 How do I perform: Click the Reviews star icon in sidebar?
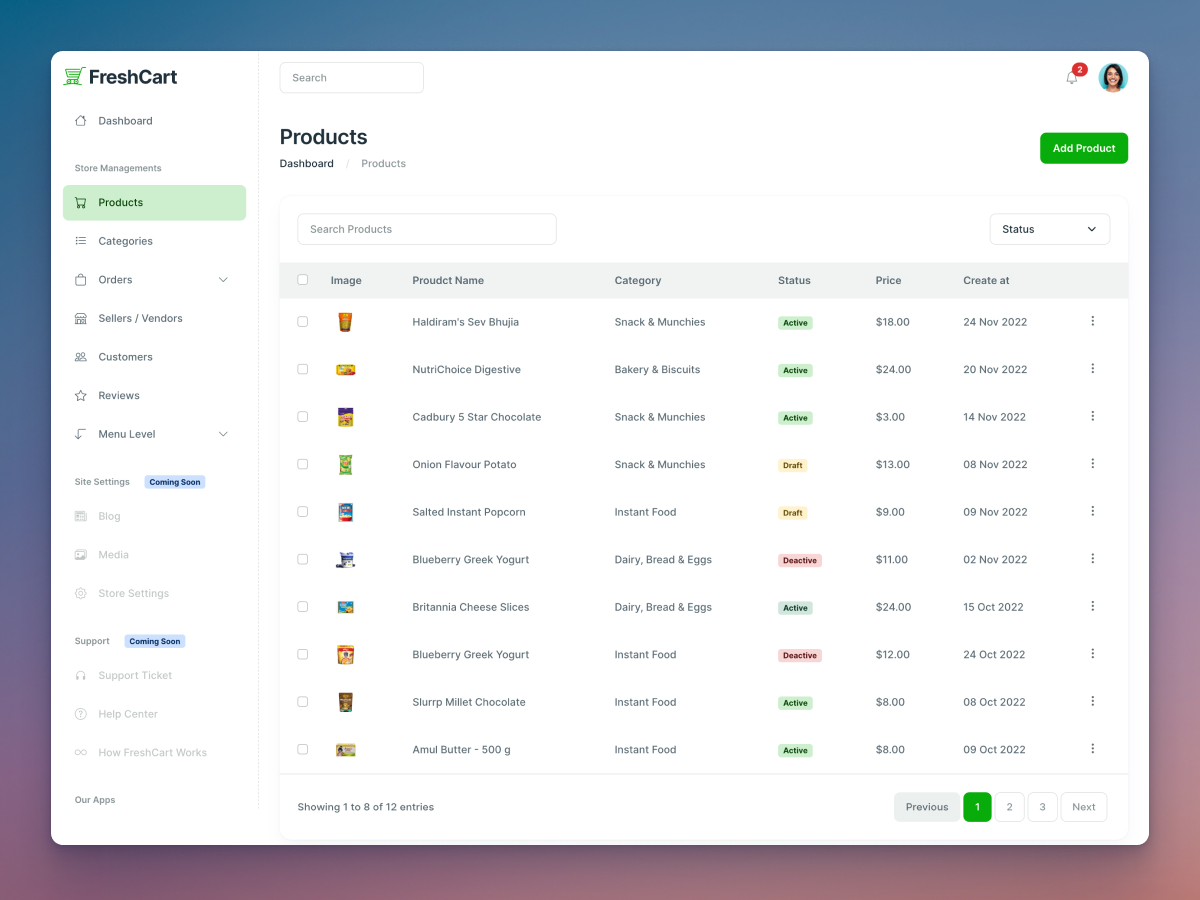(x=80, y=396)
